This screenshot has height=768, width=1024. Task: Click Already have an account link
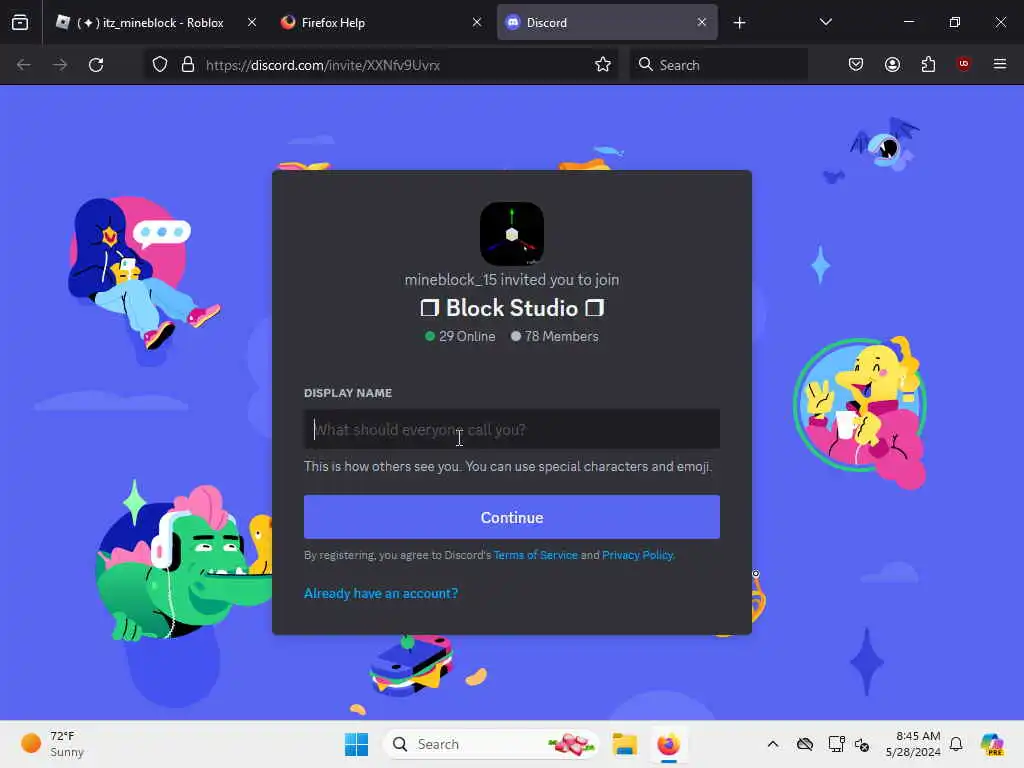[x=381, y=593]
